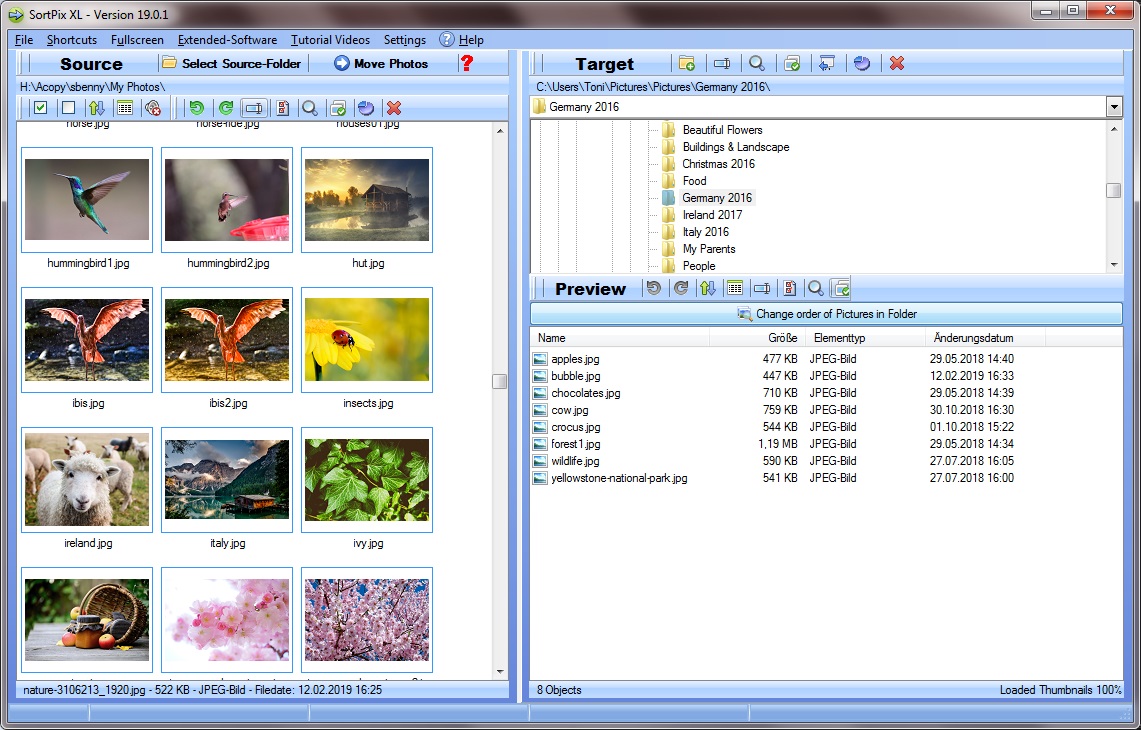The image size is (1141, 730).
Task: Rotate left using green counterclockwise arrow in Source
Action: (x=197, y=108)
